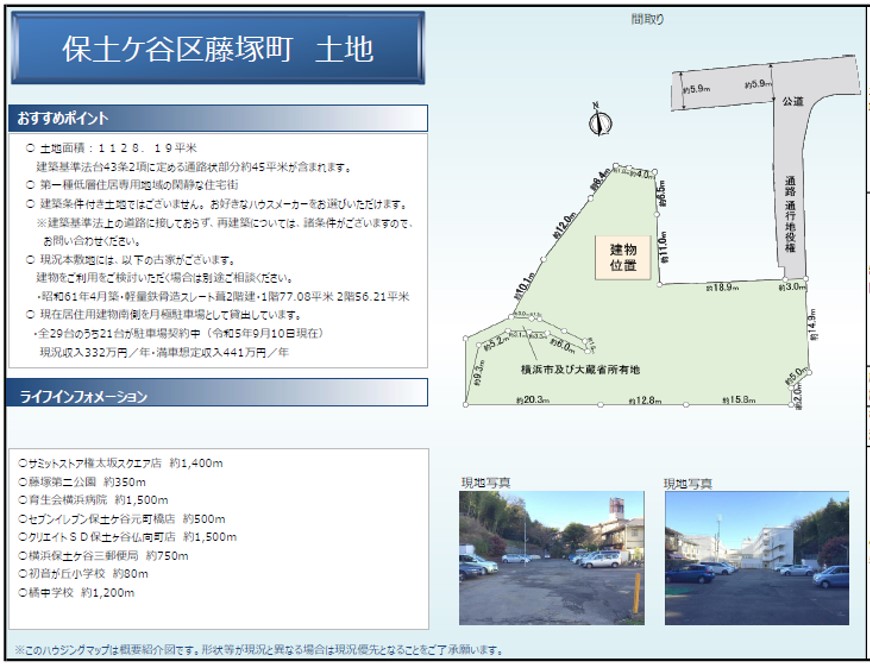Click the bullet circle beside 第一種低層住居専用地域

click(30, 186)
